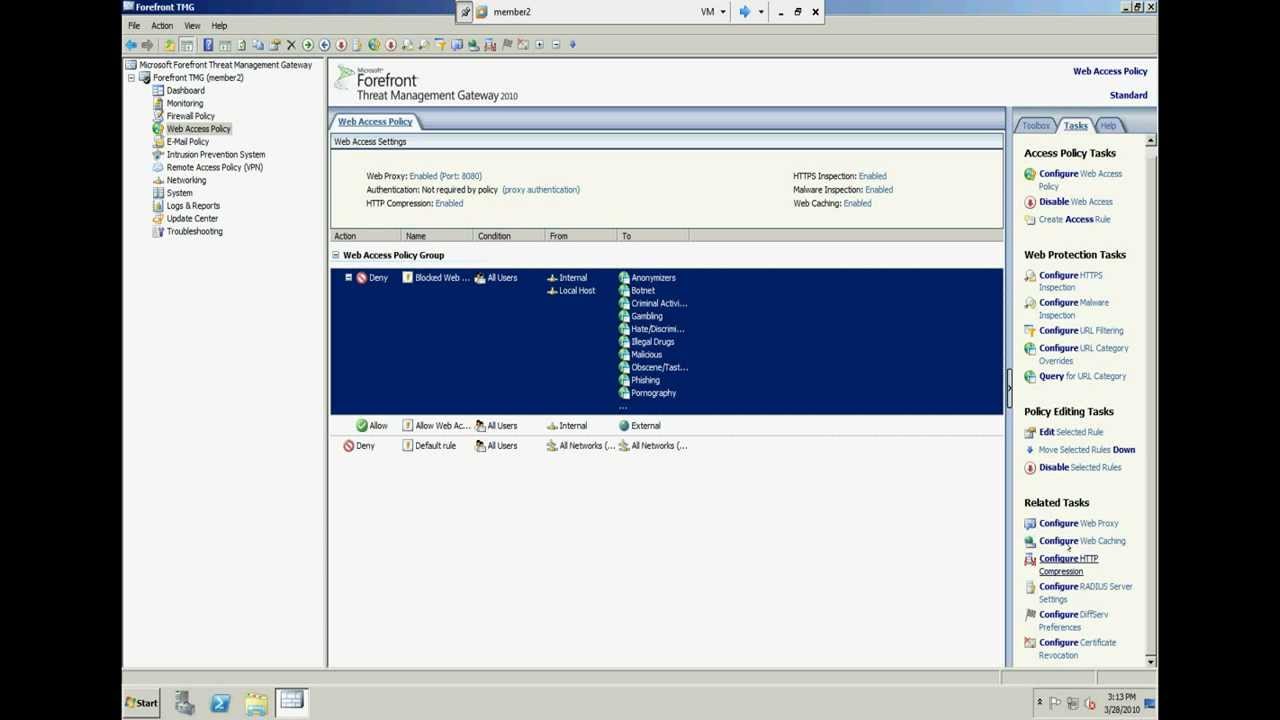The width and height of the screenshot is (1280, 720).
Task: Select Remote Access Policy (VPN) node
Action: (x=214, y=167)
